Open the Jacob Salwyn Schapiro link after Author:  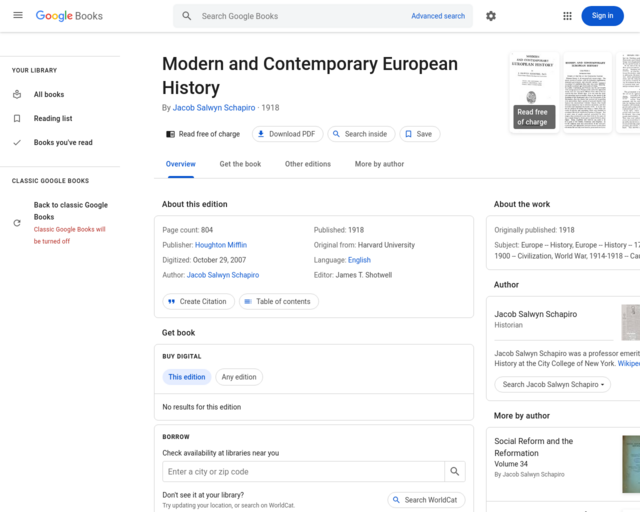223,275
